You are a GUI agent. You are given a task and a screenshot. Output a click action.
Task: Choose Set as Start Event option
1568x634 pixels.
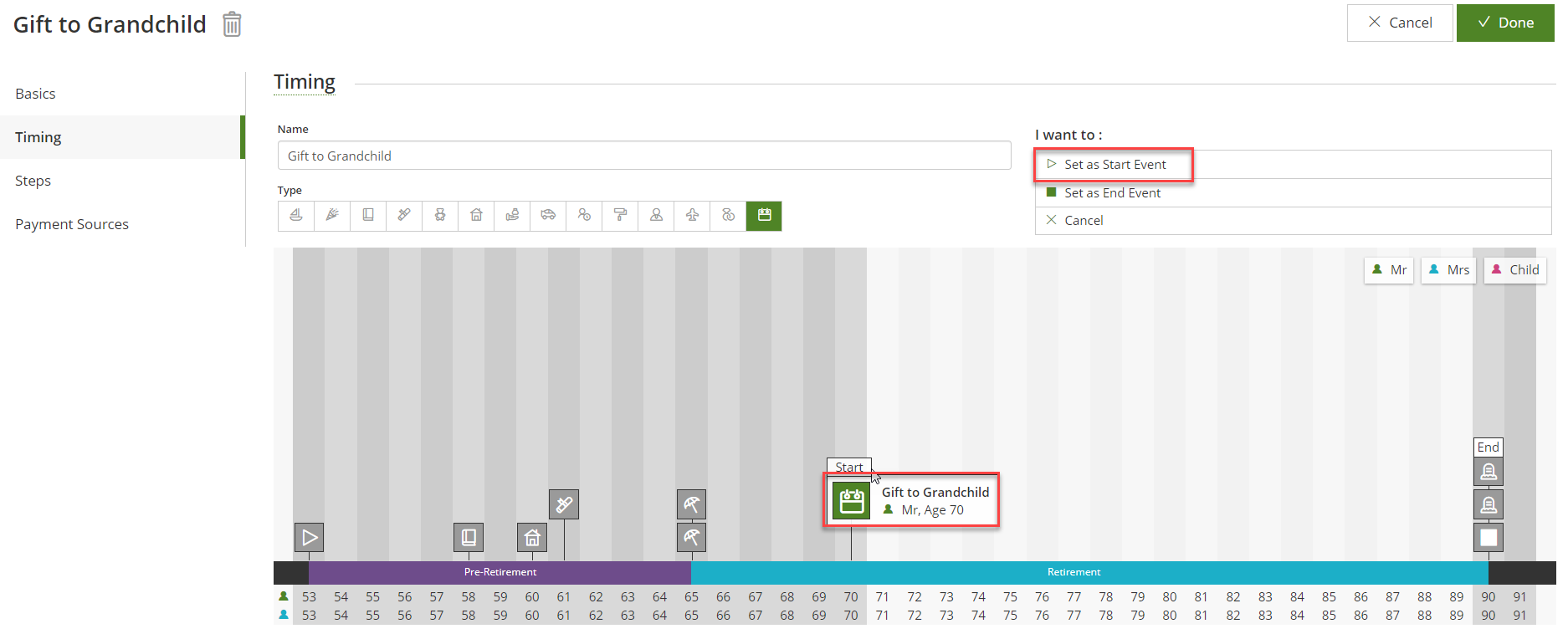pos(1115,165)
